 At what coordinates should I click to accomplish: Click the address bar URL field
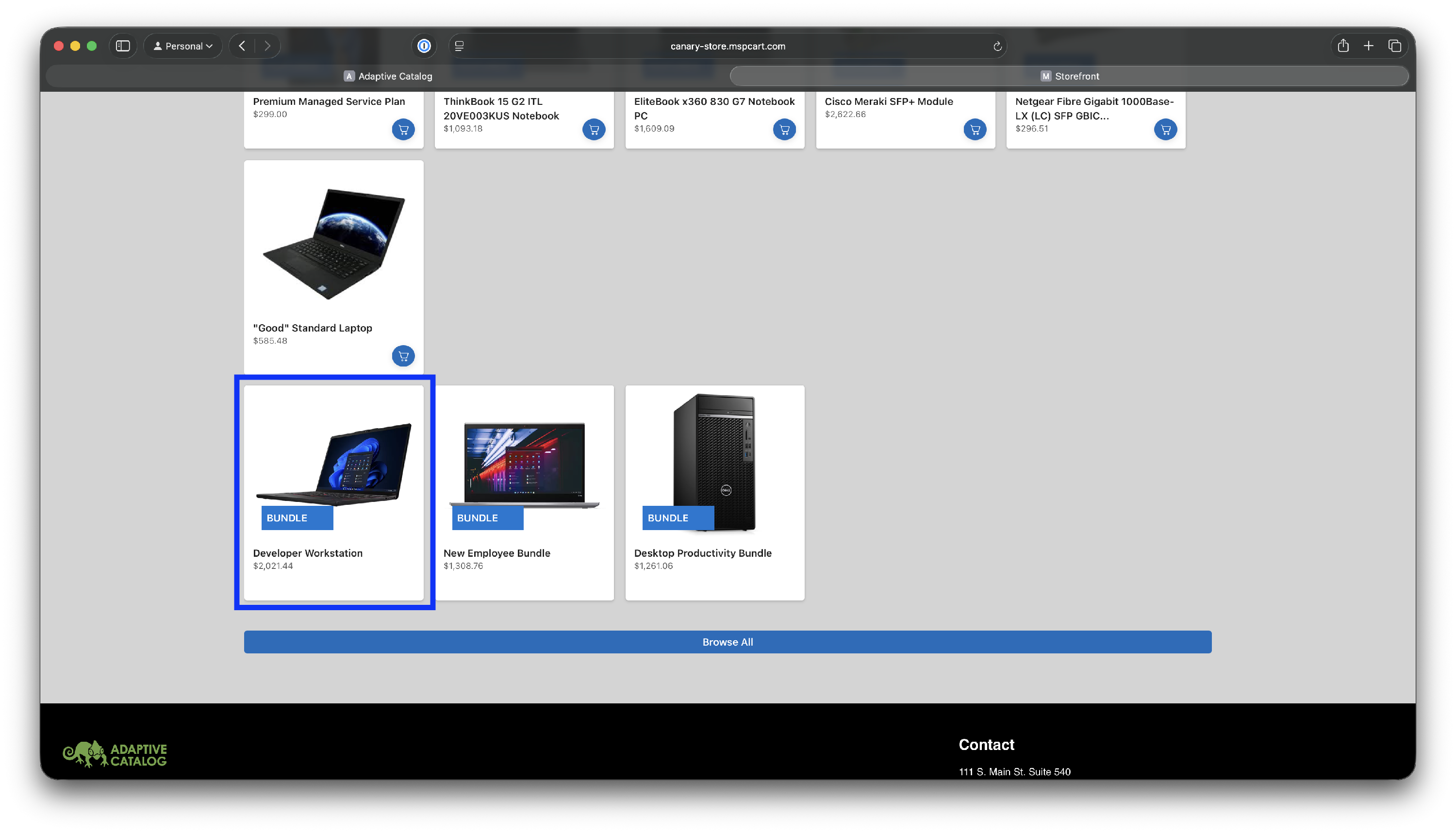pyautogui.click(x=728, y=46)
